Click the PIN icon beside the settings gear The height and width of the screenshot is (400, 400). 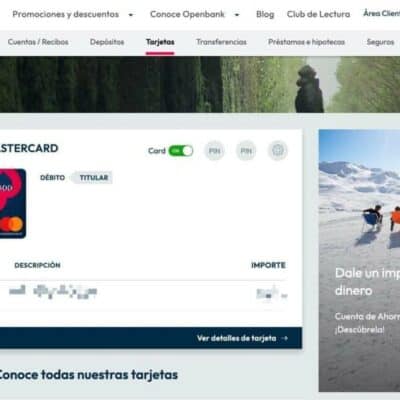tap(246, 151)
